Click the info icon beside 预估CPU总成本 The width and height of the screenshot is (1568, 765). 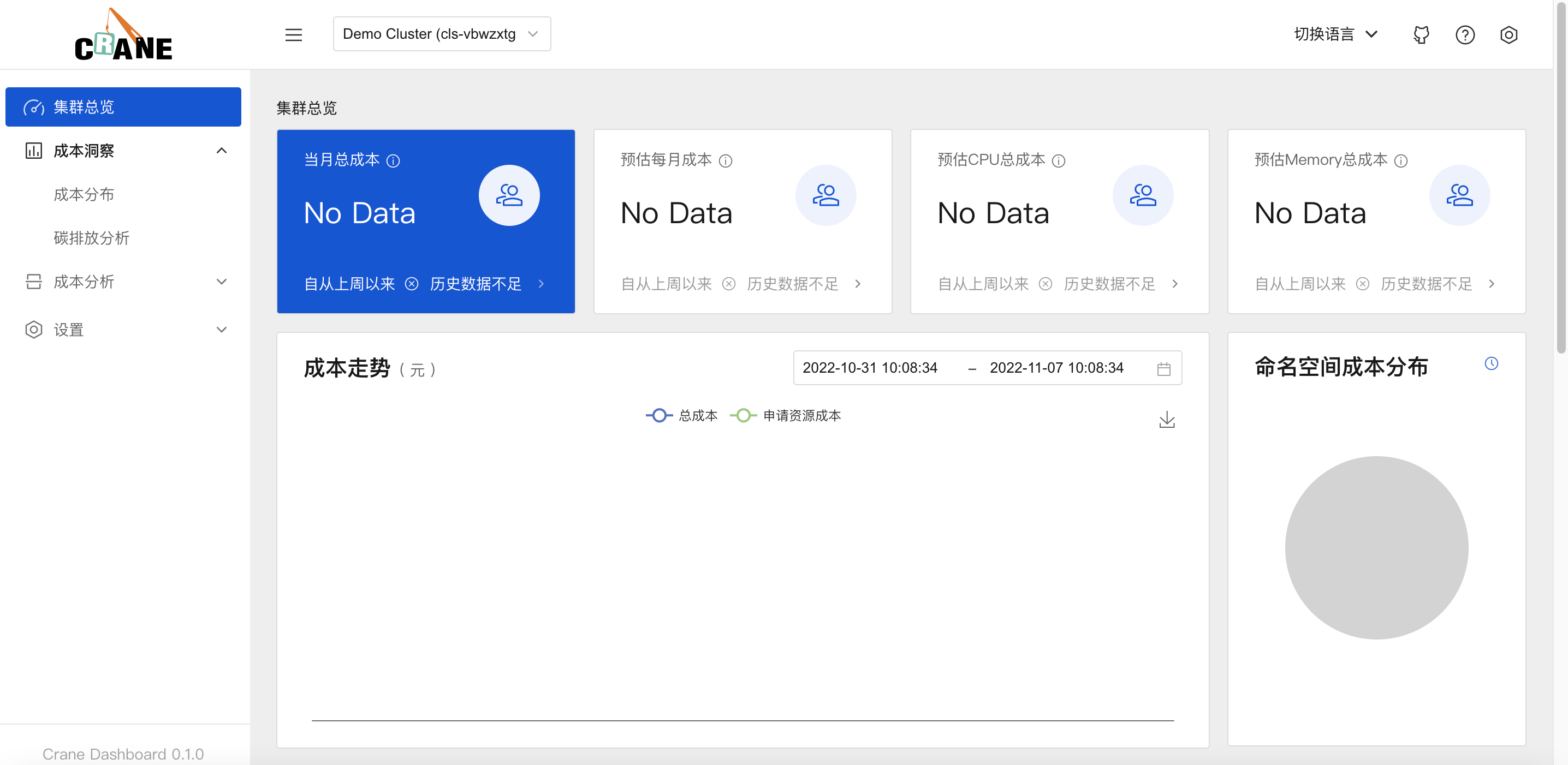[x=1059, y=160]
